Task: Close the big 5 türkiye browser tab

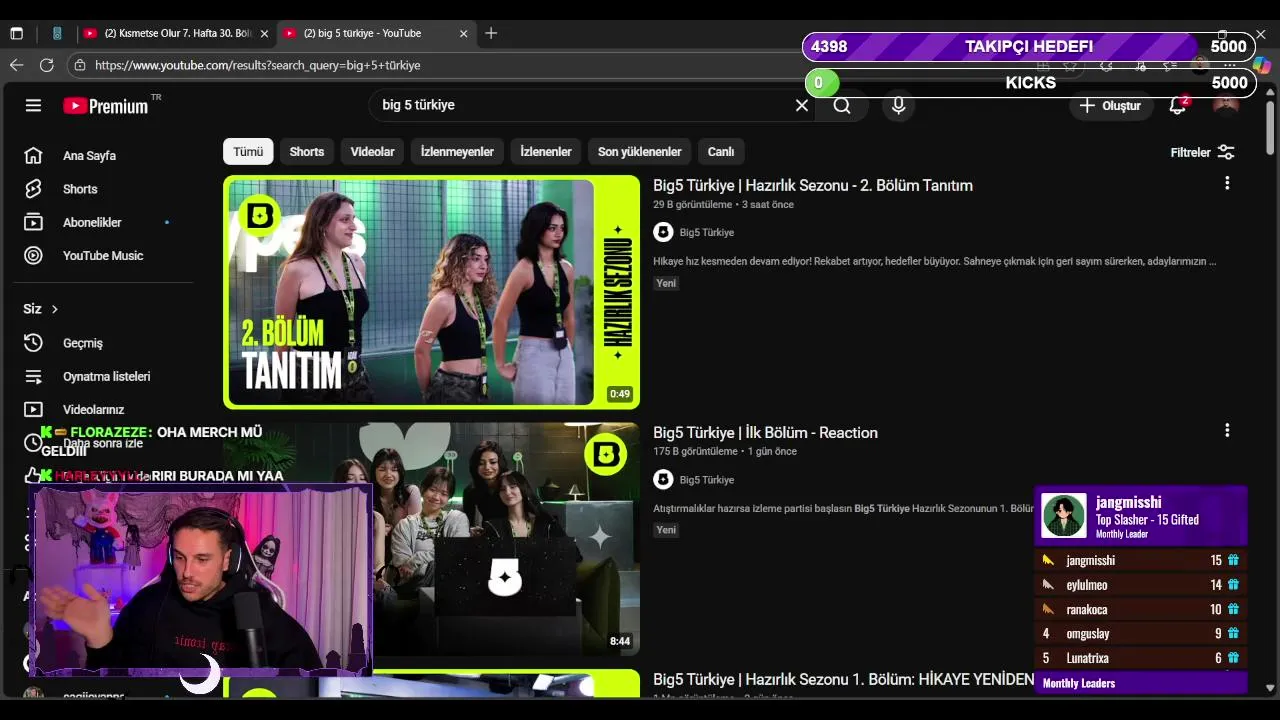Action: (x=463, y=33)
